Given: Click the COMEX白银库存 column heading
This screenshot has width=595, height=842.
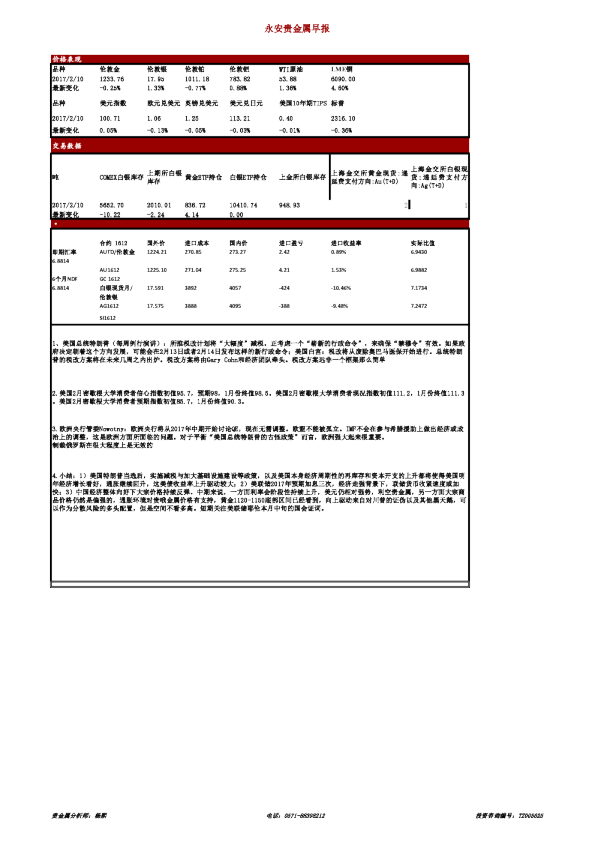Looking at the screenshot, I should [x=121, y=177].
